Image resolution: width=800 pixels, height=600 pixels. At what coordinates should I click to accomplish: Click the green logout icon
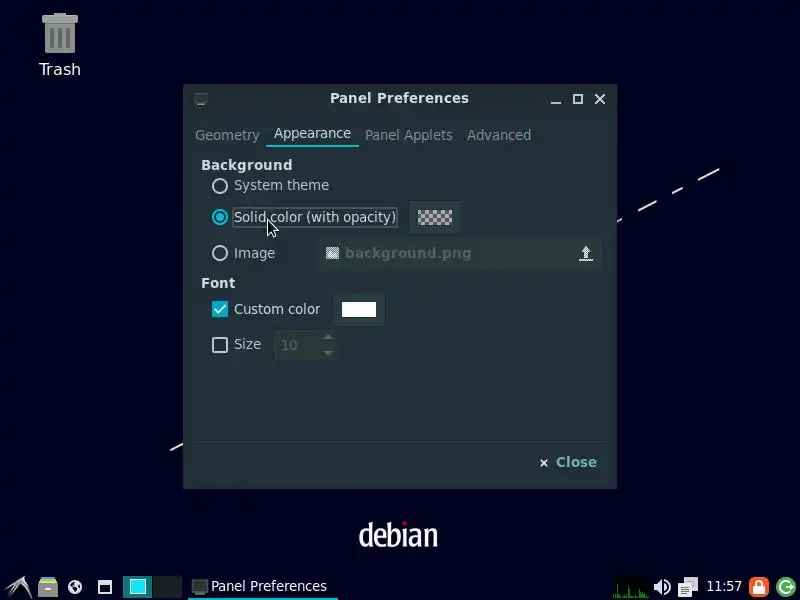click(786, 587)
